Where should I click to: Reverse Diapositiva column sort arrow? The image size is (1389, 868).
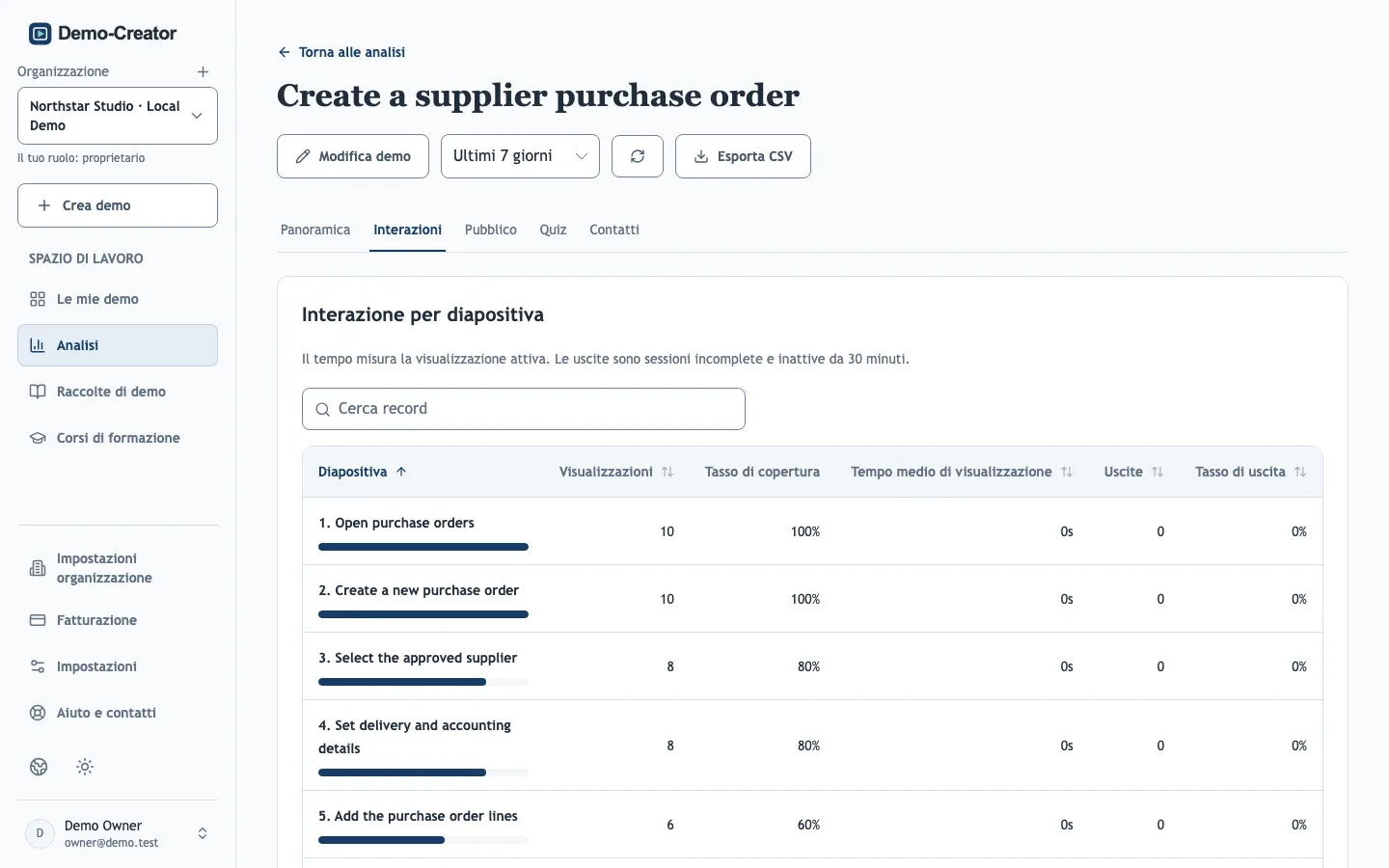[x=401, y=472]
